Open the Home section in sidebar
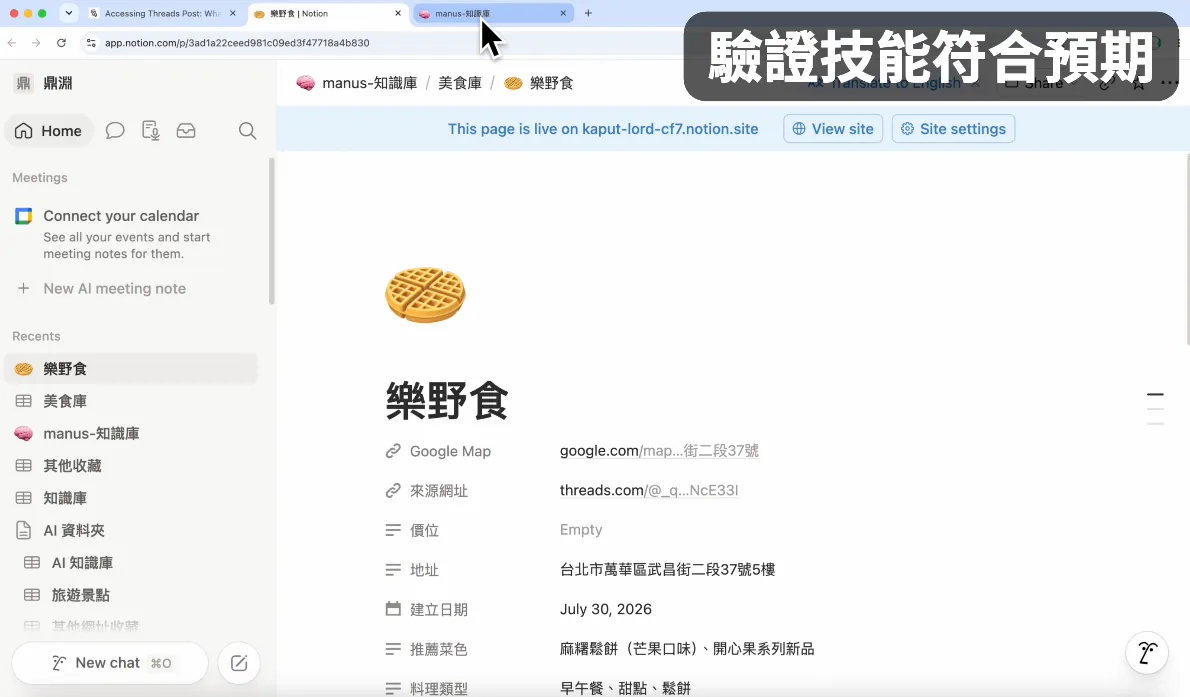This screenshot has height=697, width=1190. click(49, 131)
